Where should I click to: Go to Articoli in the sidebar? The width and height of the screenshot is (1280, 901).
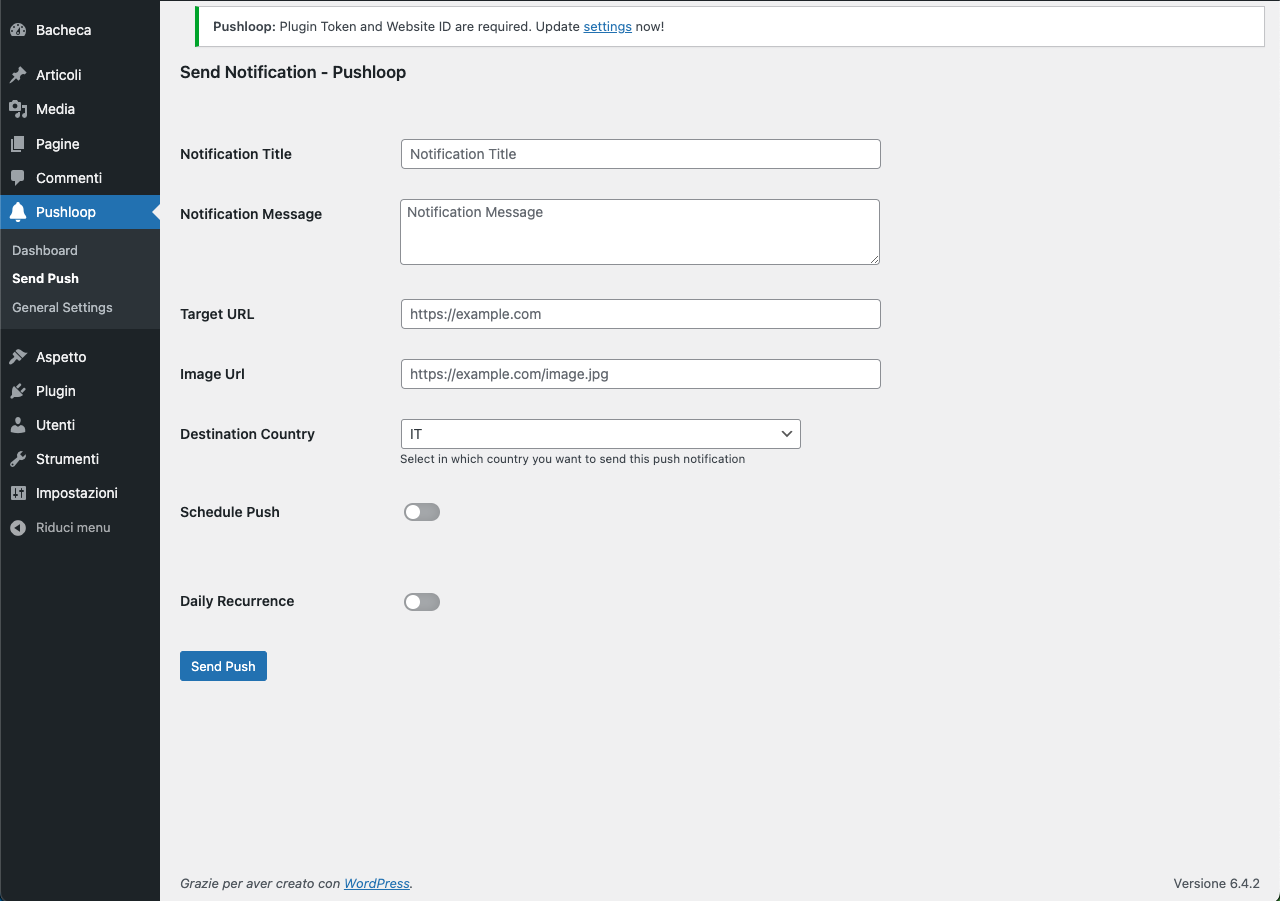click(x=80, y=75)
